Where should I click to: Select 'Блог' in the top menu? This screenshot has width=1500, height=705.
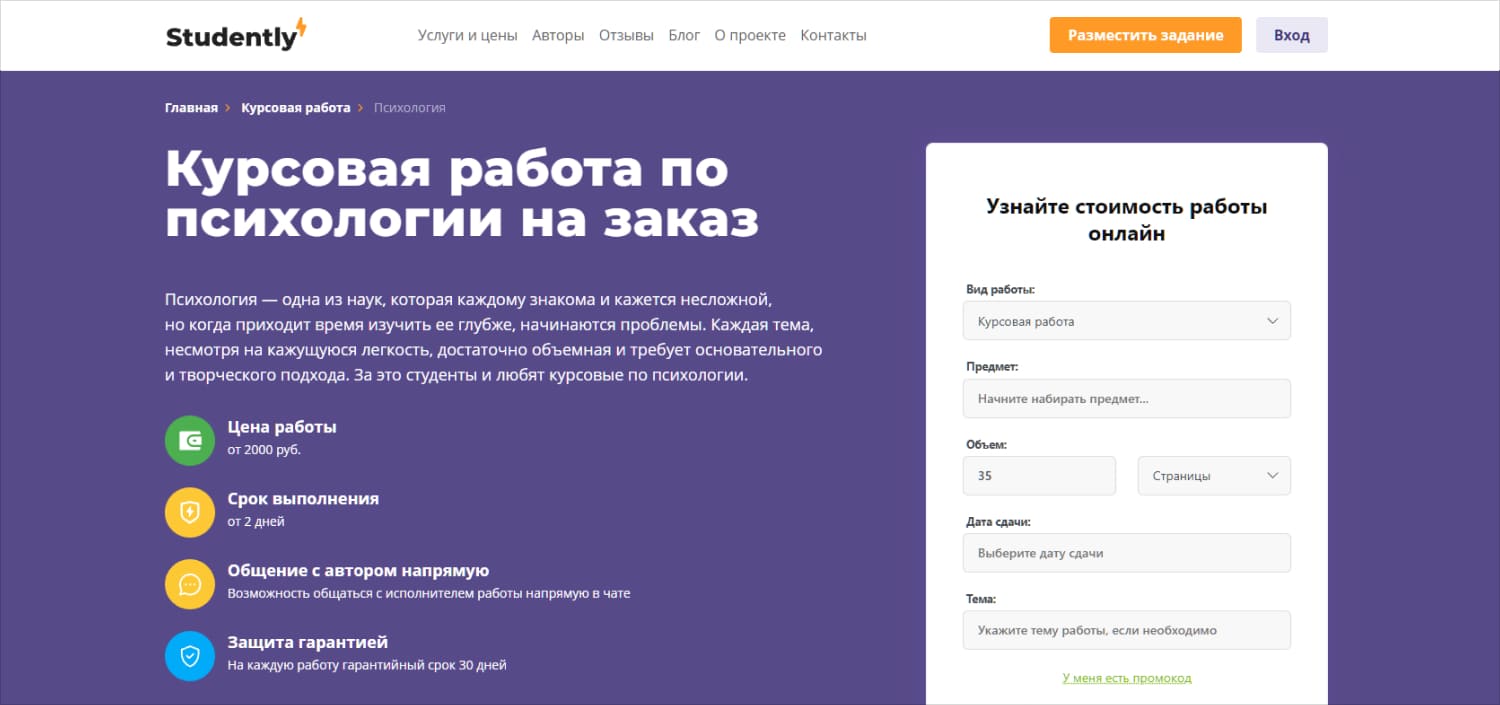(684, 35)
